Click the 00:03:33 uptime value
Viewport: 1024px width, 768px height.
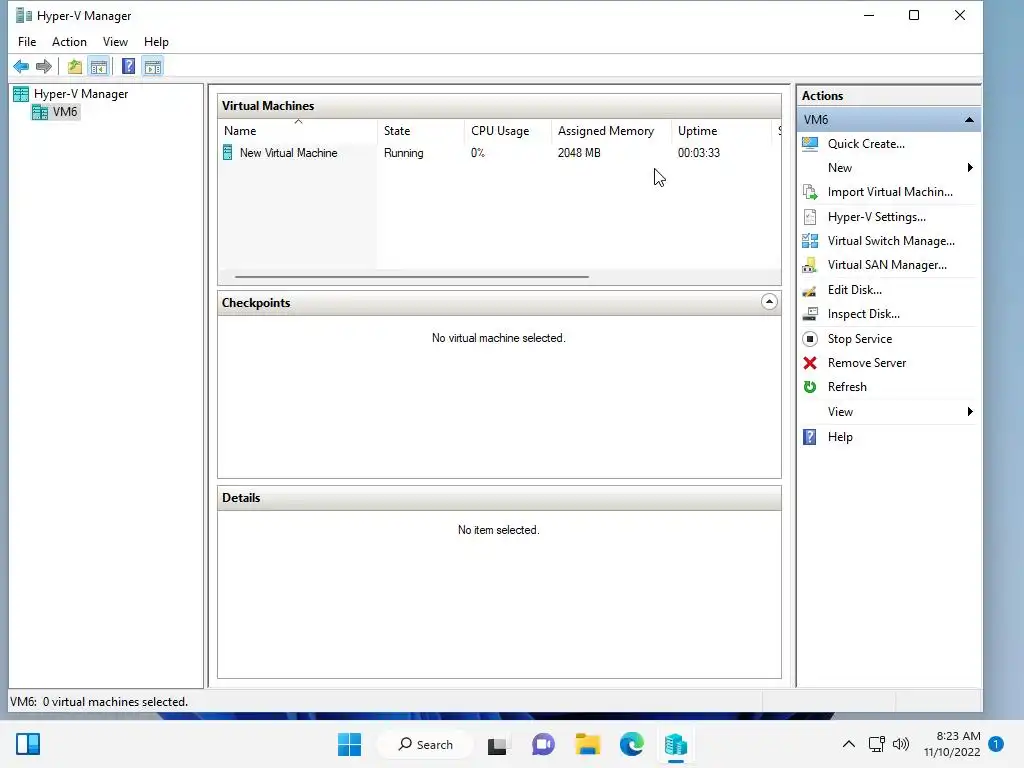click(x=699, y=153)
